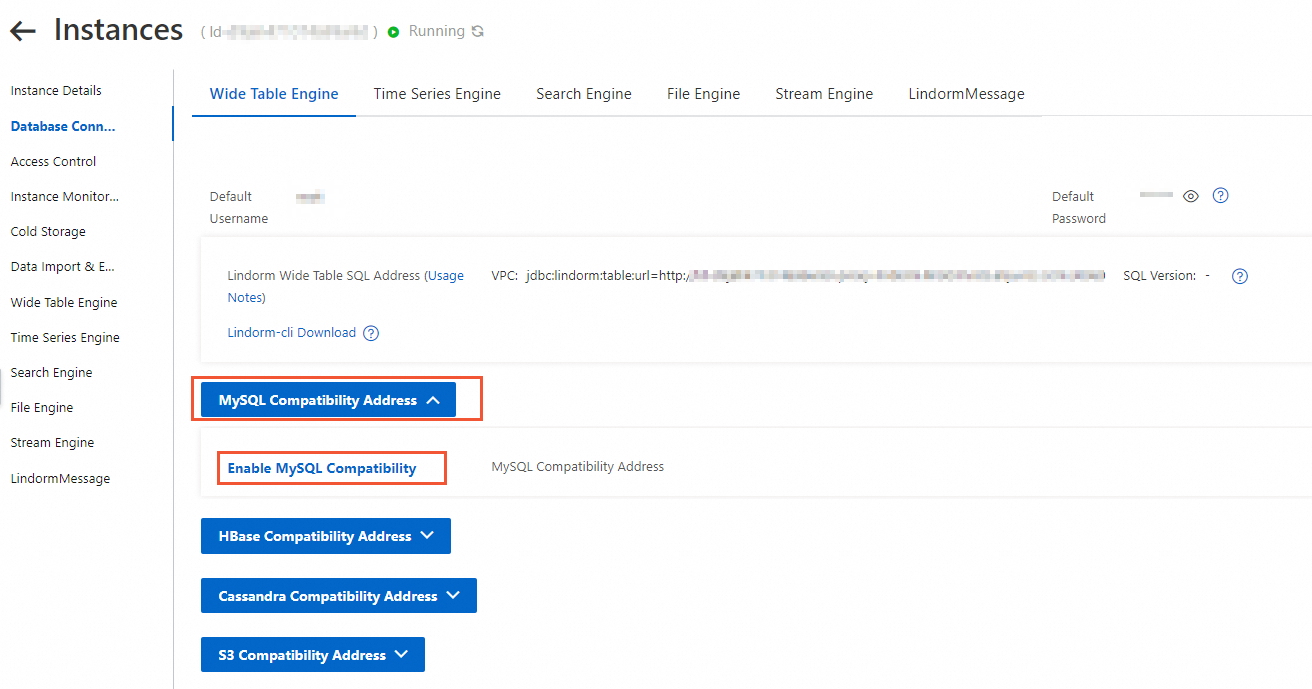The image size is (1312, 689).
Task: Click the SQL Version label
Action: coord(1160,276)
